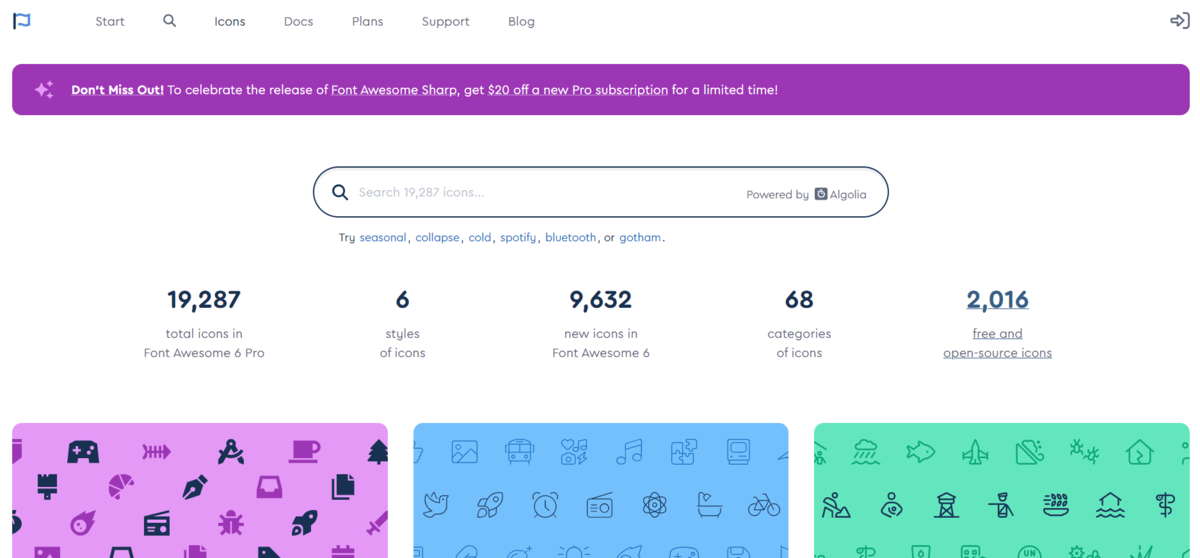This screenshot has height=558, width=1200.
Task: Click the alarm clock icon on the blue card
Action: pos(545,506)
